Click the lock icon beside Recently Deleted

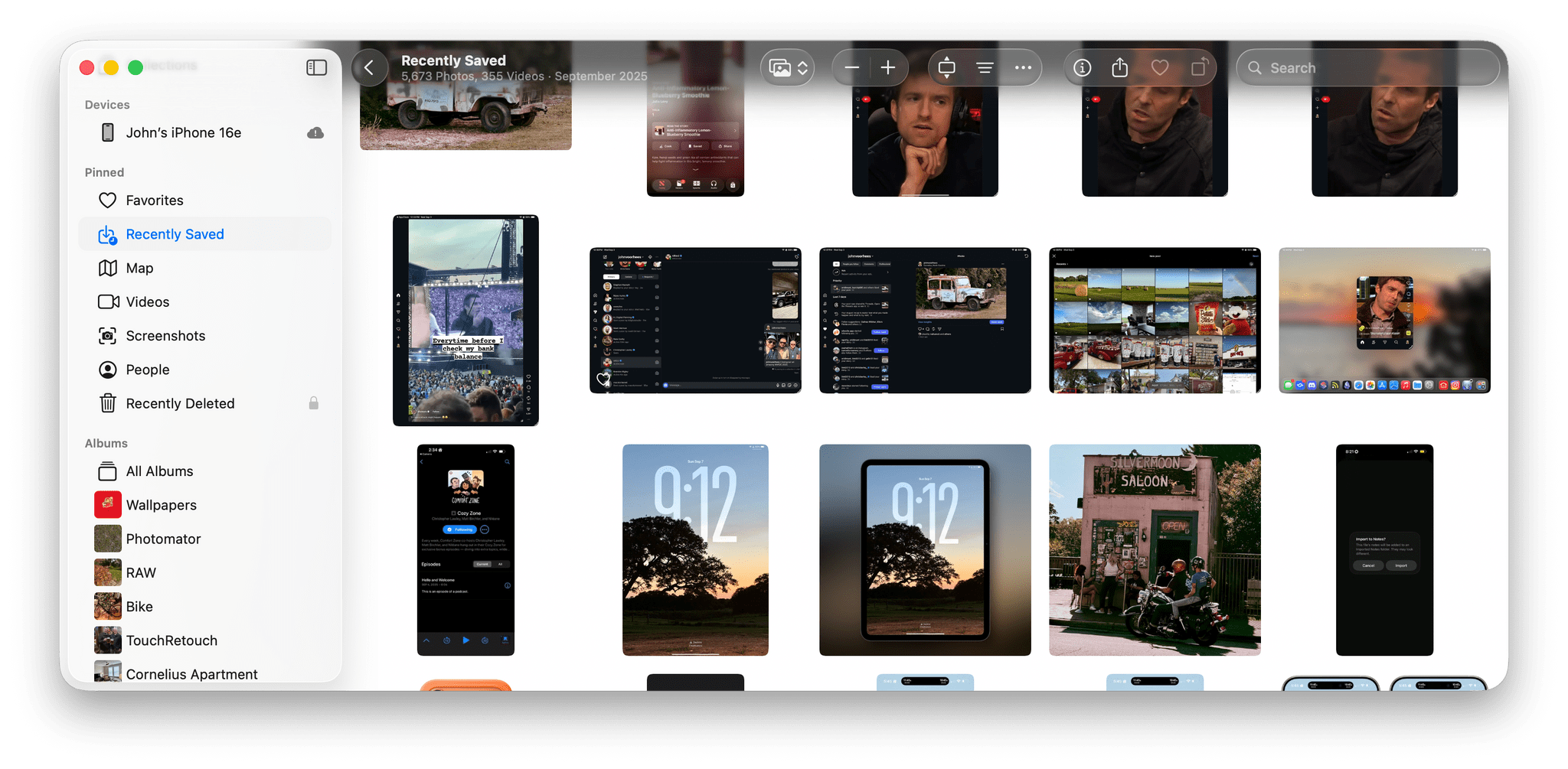pos(313,403)
